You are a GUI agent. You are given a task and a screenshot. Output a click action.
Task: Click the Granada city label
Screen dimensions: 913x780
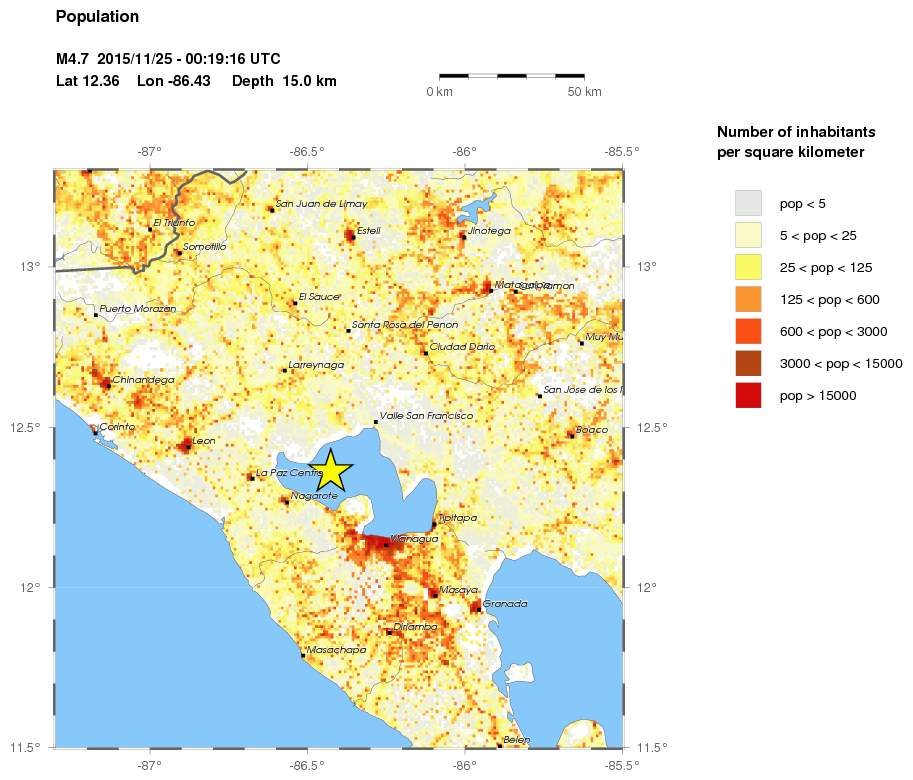pos(505,604)
